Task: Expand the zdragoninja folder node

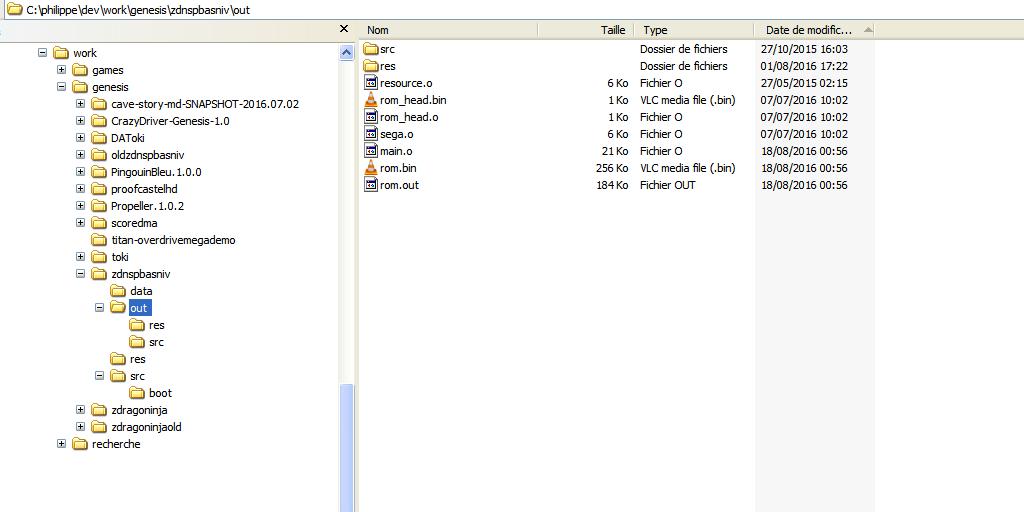Action: [81, 410]
